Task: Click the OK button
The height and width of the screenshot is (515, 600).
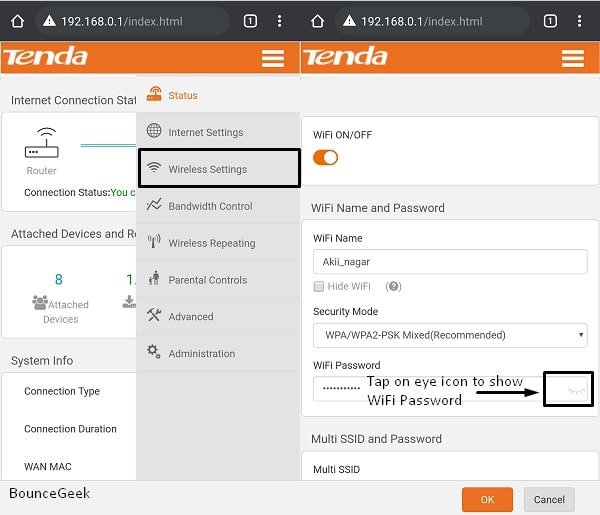Action: pos(487,500)
